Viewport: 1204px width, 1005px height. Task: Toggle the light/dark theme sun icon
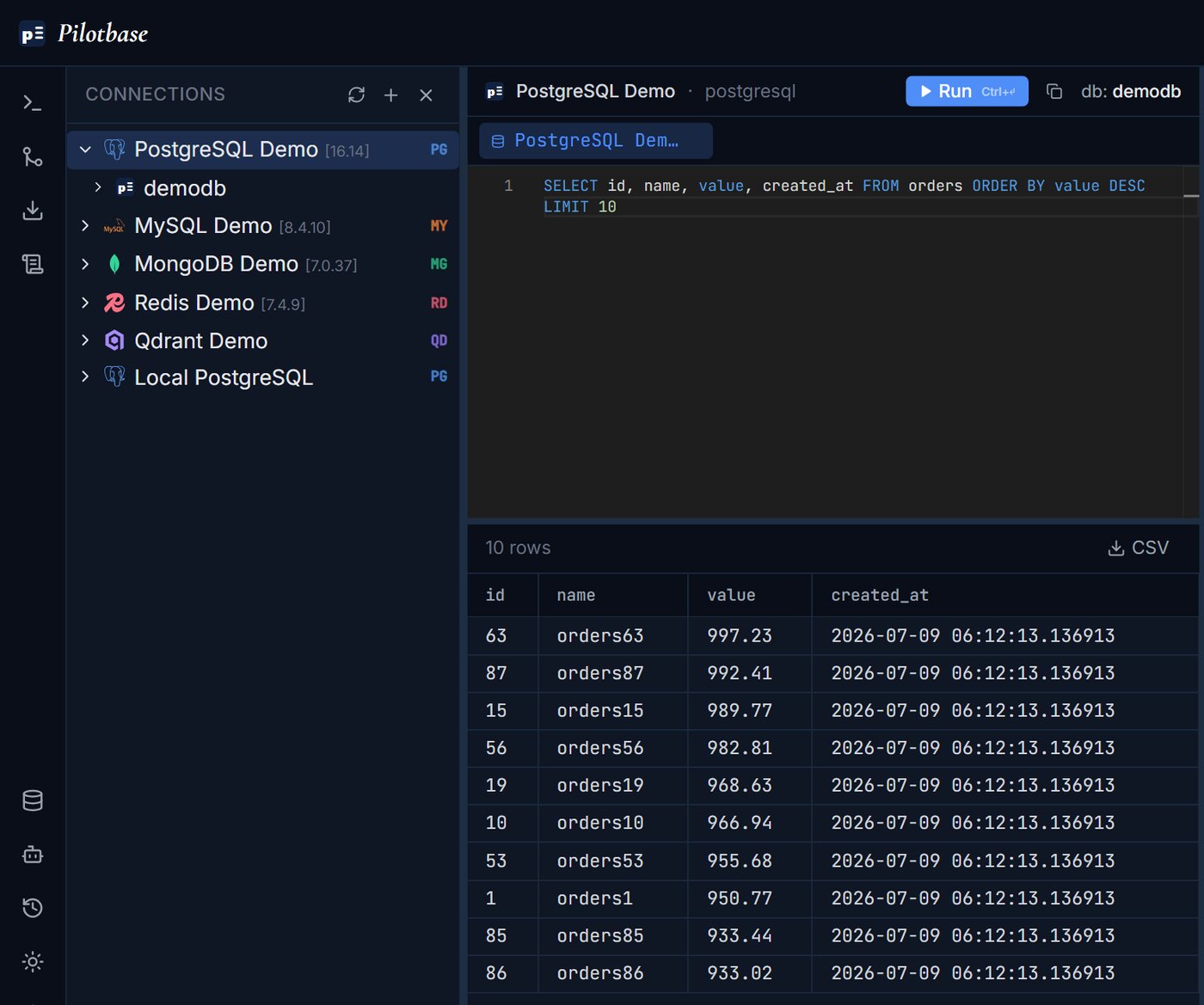[x=33, y=961]
